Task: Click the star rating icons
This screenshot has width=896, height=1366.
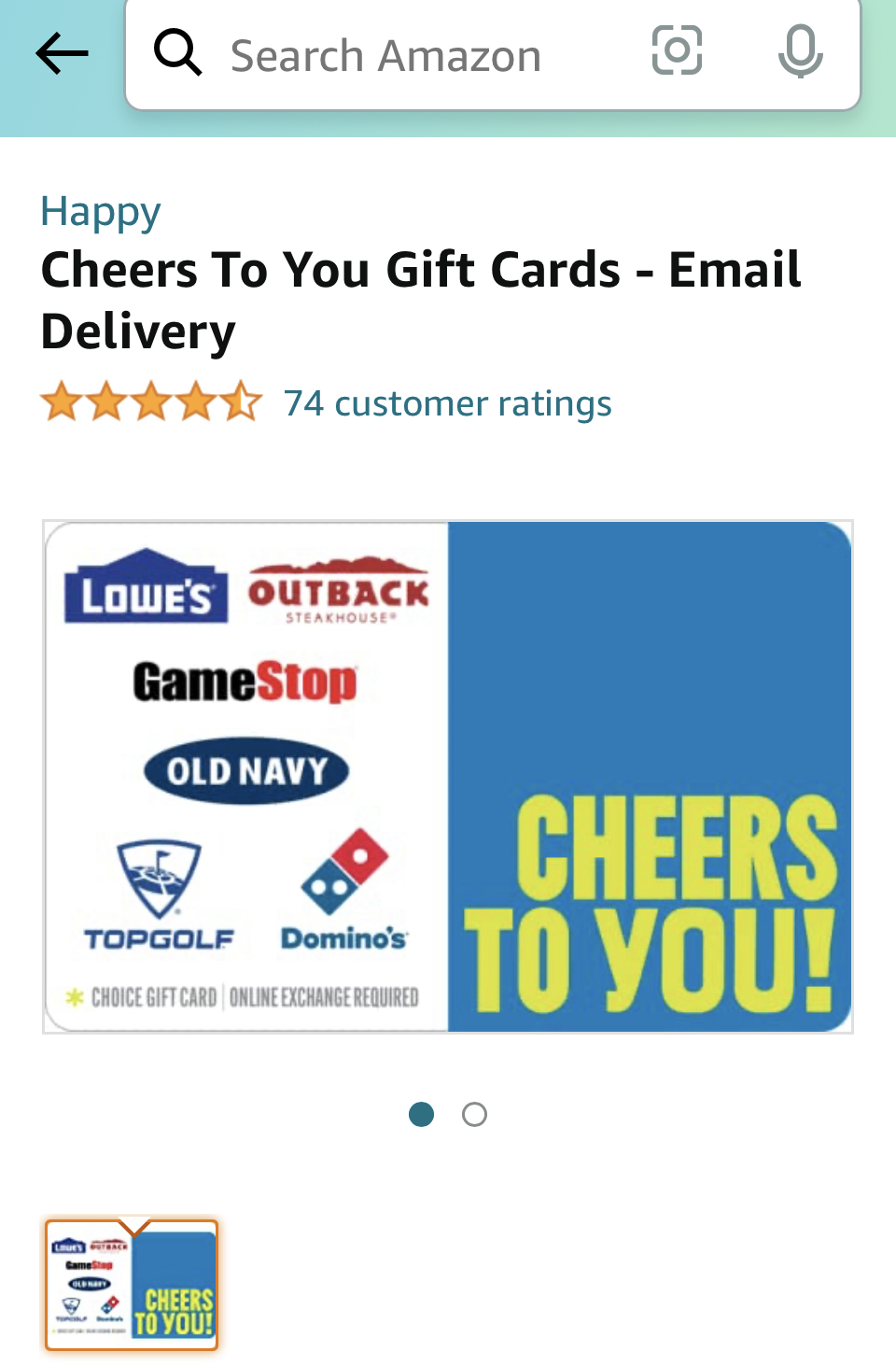Action: pos(151,402)
